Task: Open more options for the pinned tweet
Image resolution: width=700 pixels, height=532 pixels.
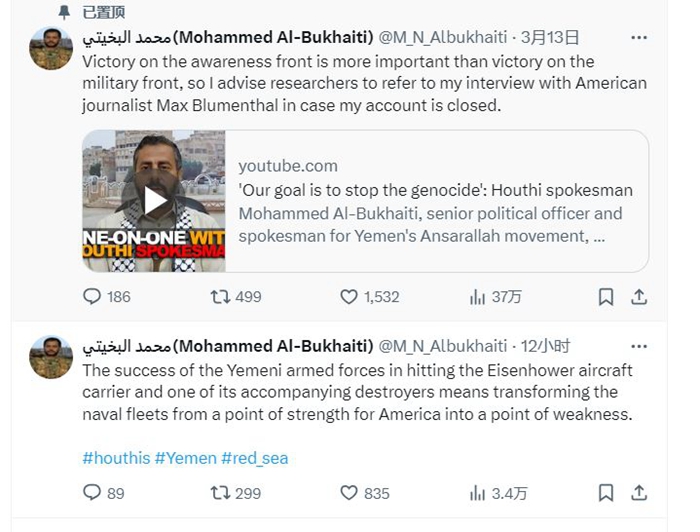Action: coord(639,38)
